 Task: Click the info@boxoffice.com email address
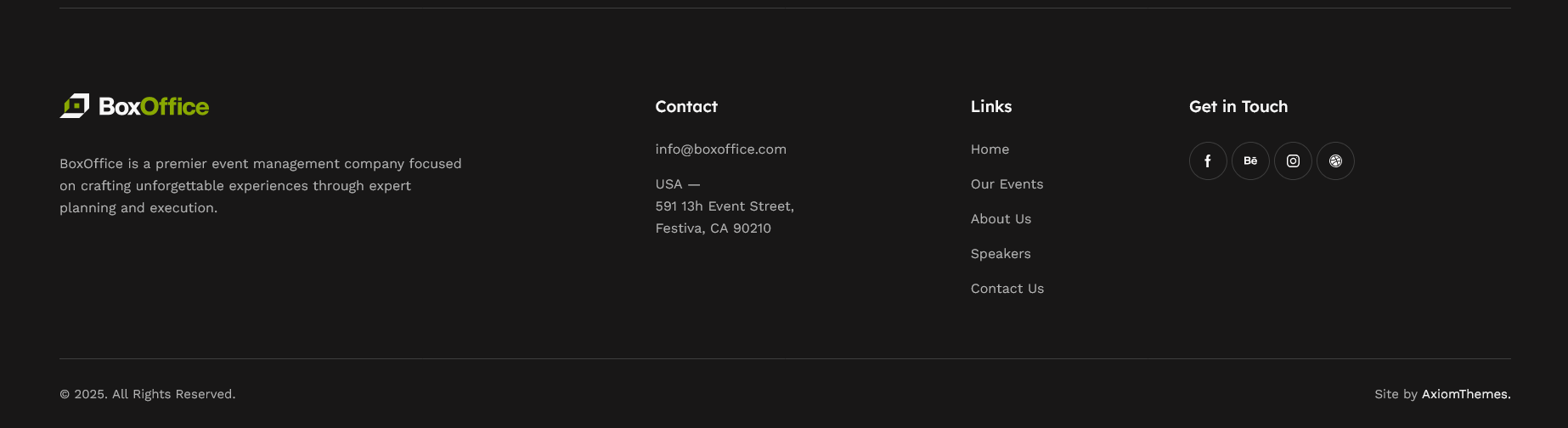point(720,149)
